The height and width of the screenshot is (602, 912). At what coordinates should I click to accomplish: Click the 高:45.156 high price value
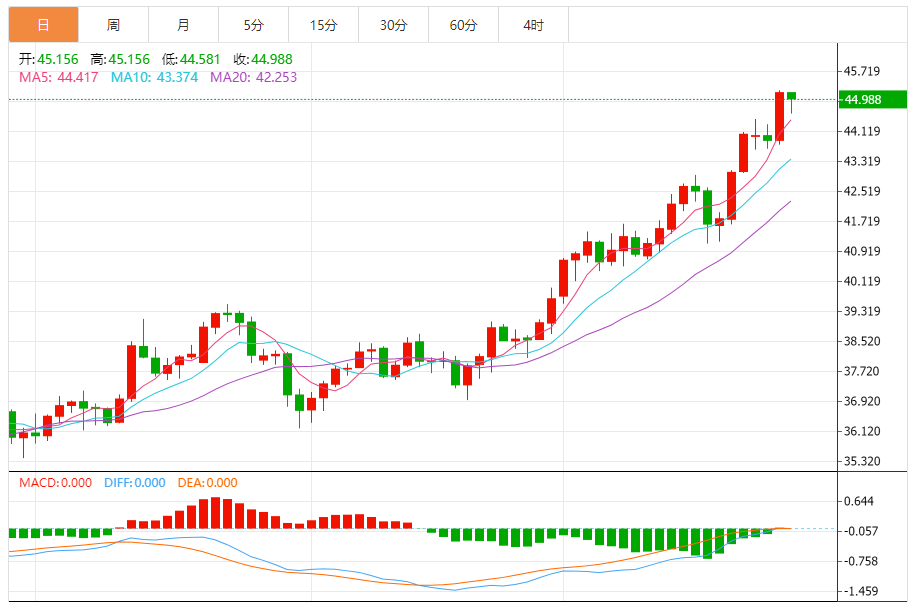[x=120, y=59]
